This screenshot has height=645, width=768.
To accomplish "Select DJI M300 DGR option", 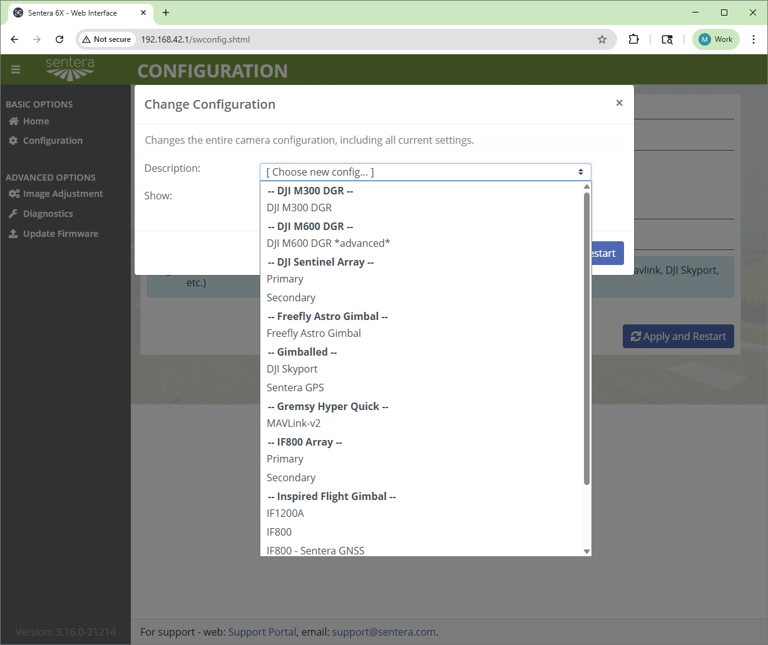I will pos(299,208).
